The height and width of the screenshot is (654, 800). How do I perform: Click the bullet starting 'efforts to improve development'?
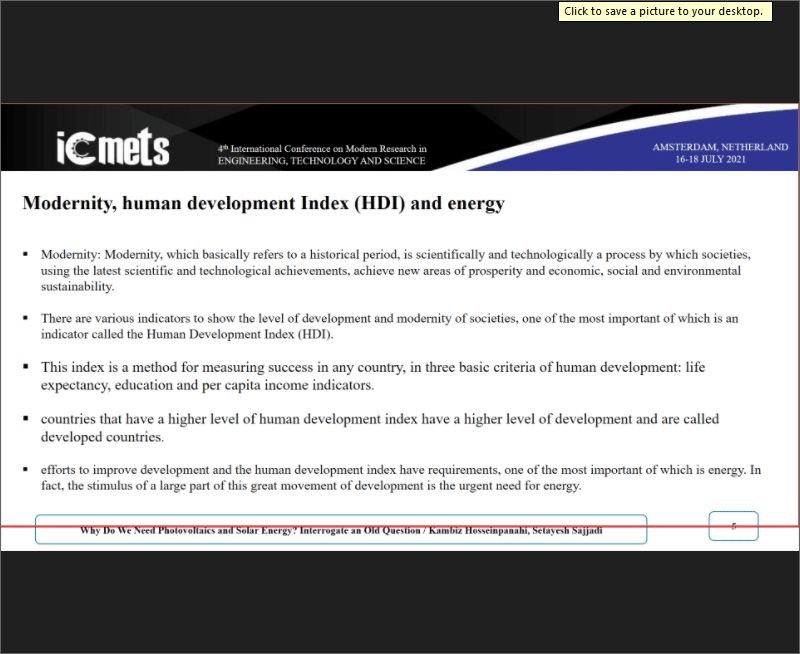(401, 477)
